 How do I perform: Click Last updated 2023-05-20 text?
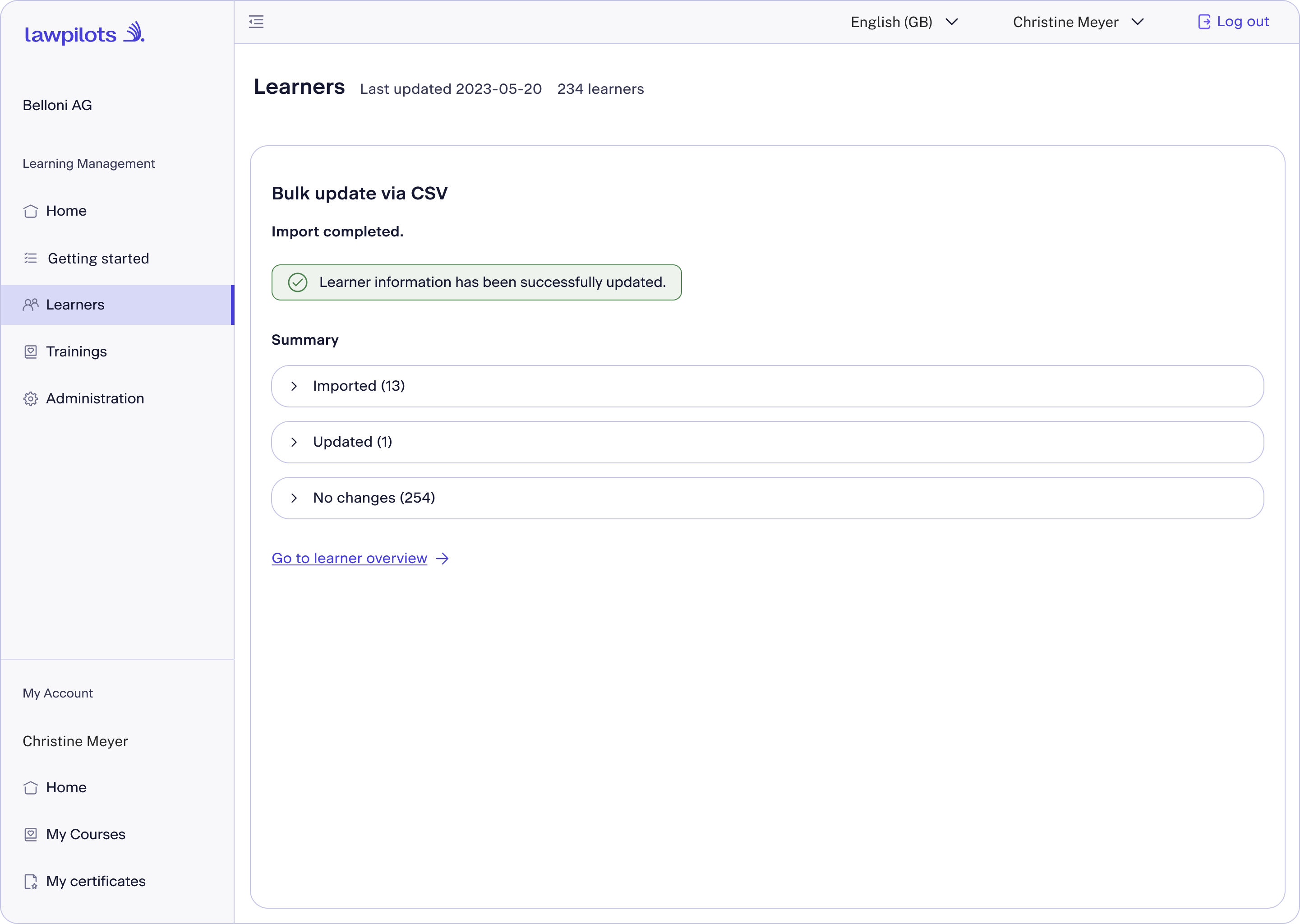click(x=451, y=89)
